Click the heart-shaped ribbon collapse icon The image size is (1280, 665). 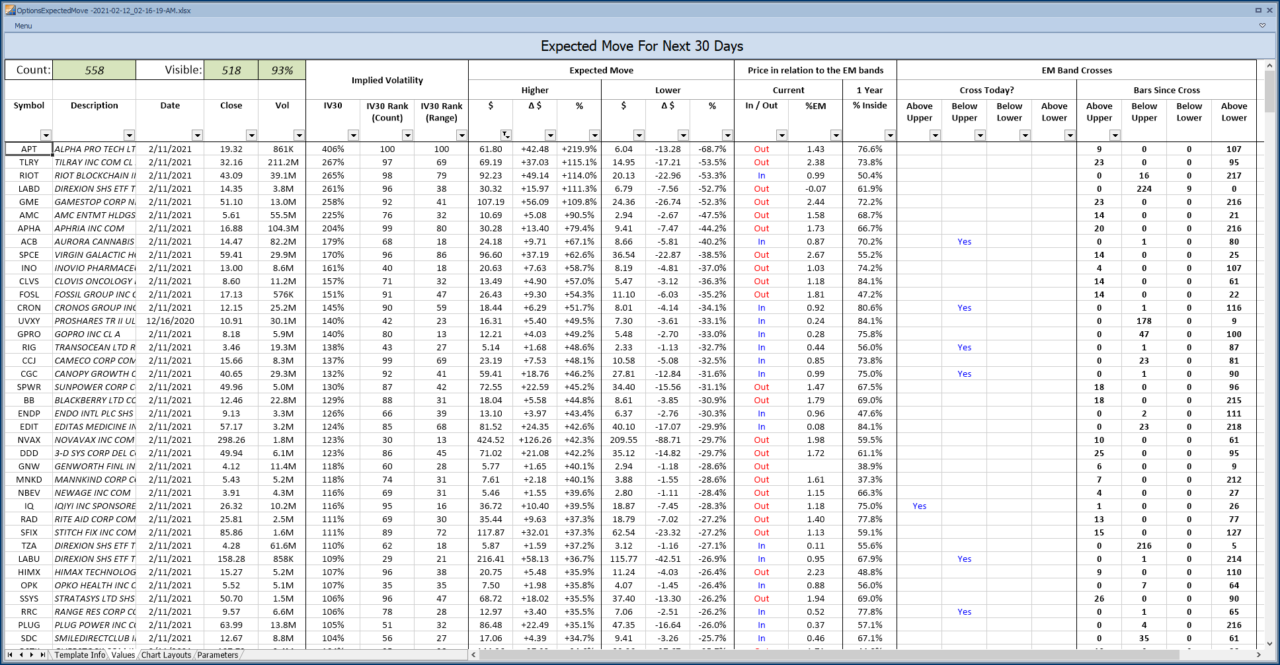point(1263,25)
